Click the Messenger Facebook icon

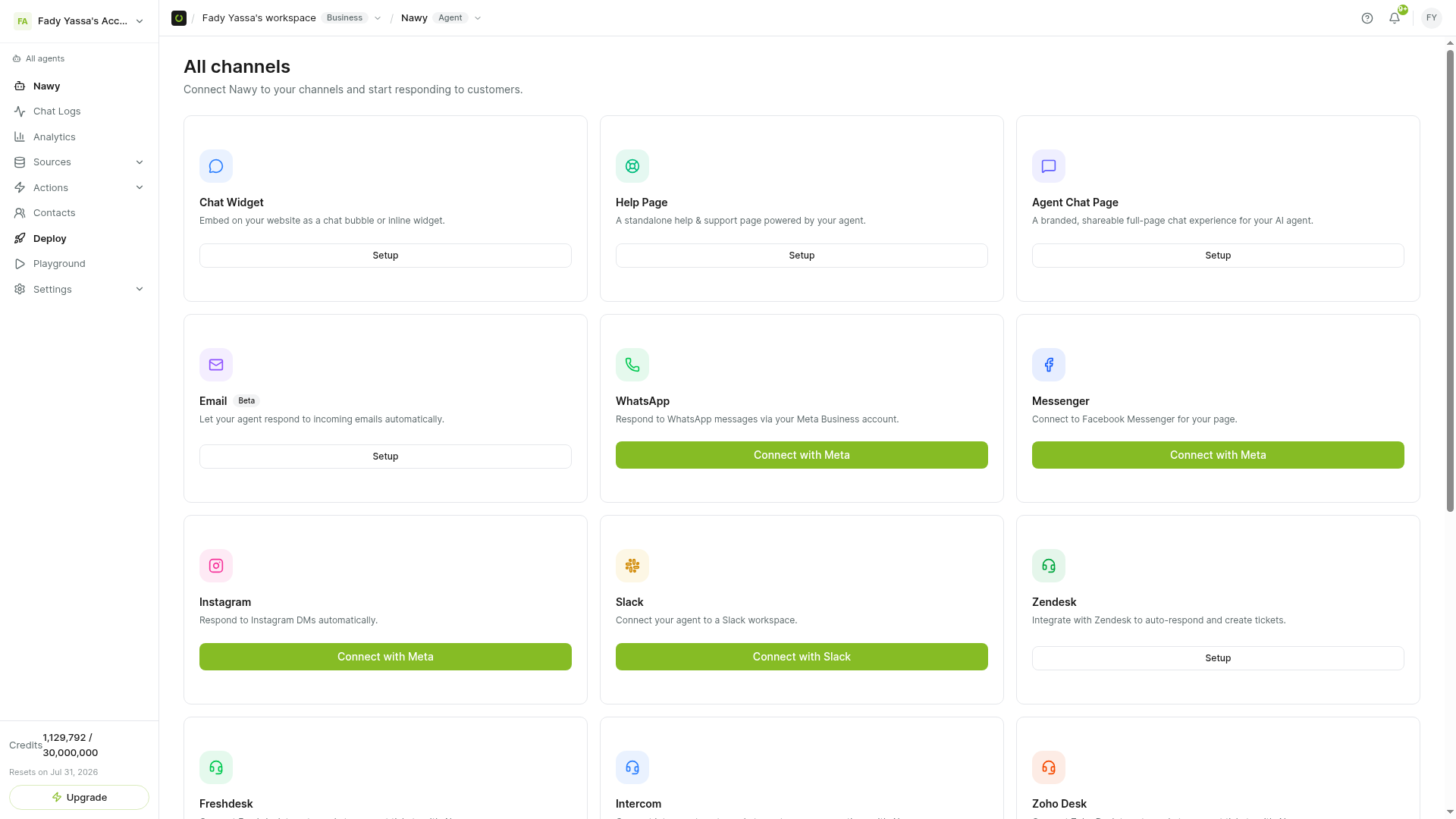coord(1049,365)
